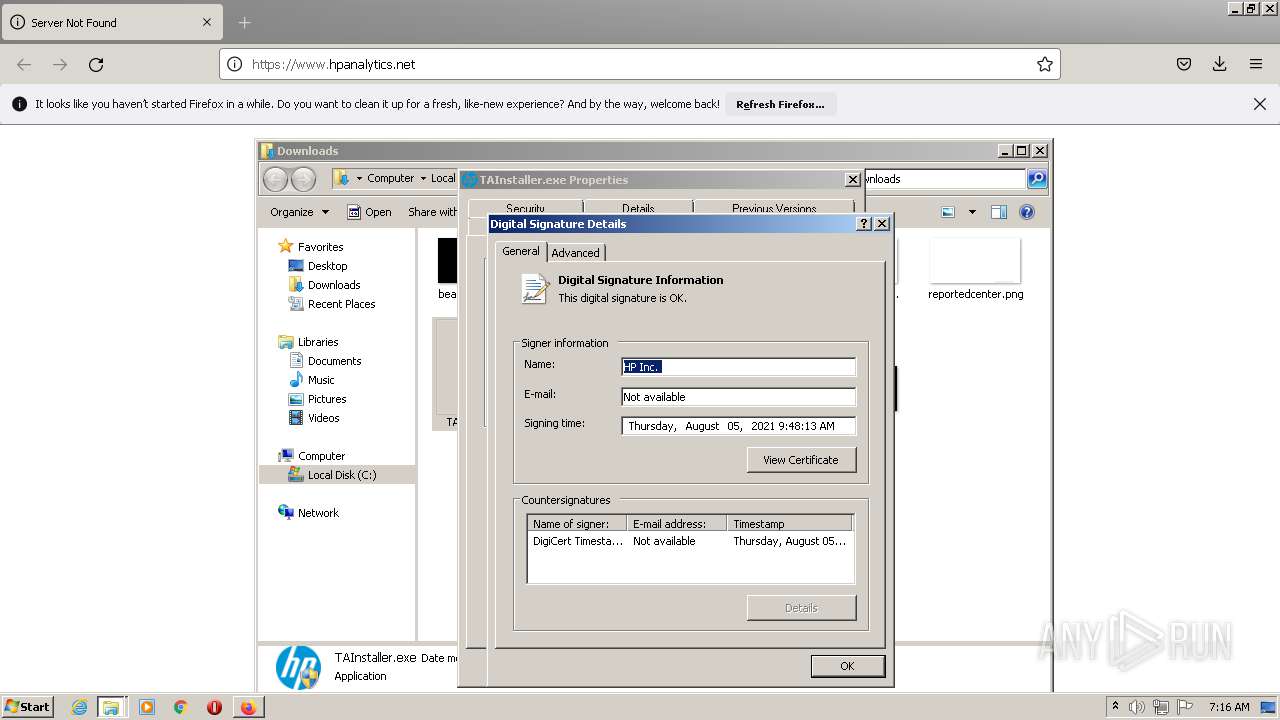Image resolution: width=1280 pixels, height=720 pixels.
Task: Click E-mail address column header
Action: coord(677,524)
